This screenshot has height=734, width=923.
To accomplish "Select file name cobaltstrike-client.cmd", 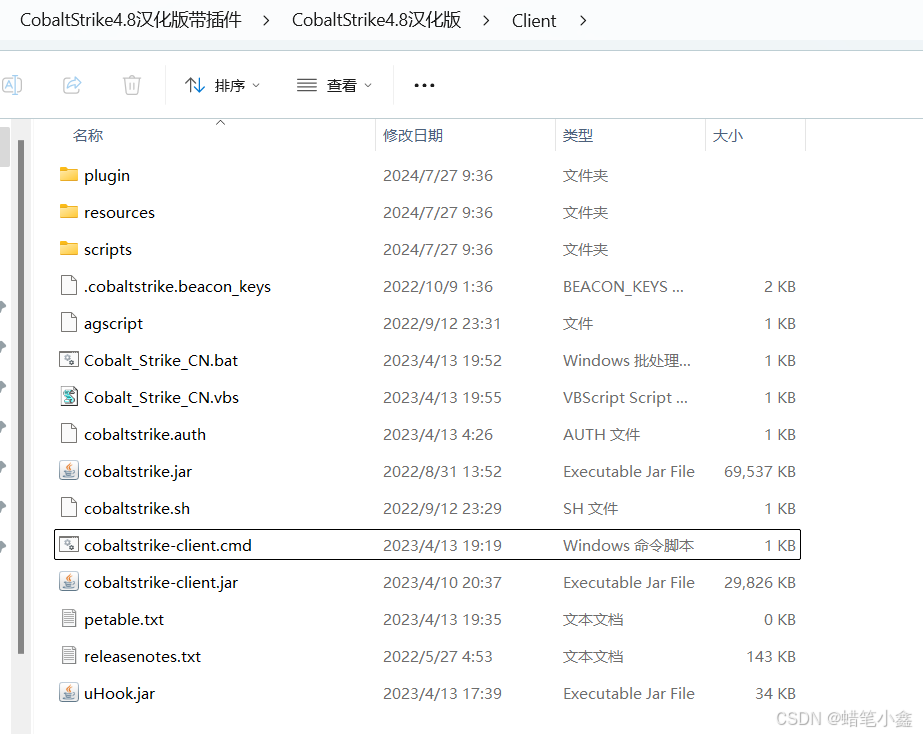I will tap(168, 546).
